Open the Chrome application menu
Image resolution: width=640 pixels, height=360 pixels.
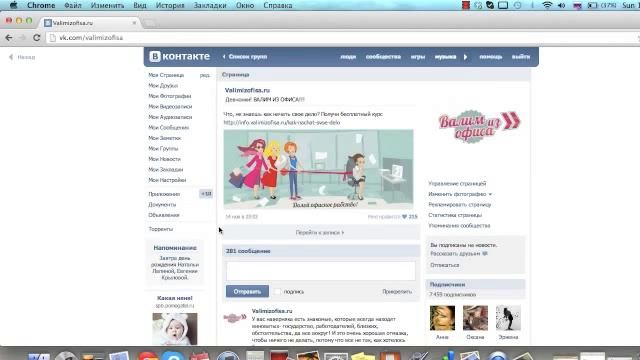point(41,5)
